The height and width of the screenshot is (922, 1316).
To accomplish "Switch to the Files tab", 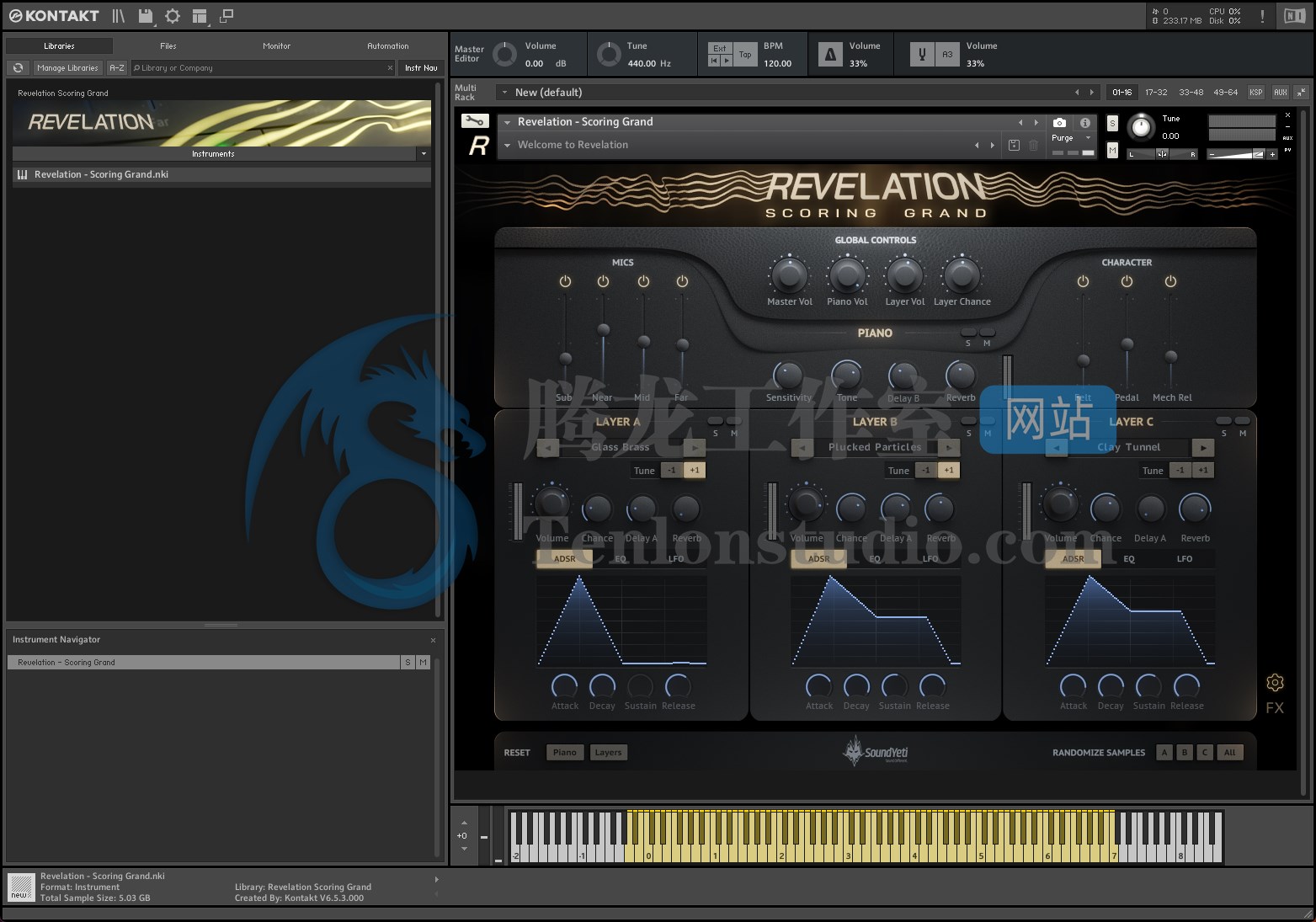I will click(168, 46).
